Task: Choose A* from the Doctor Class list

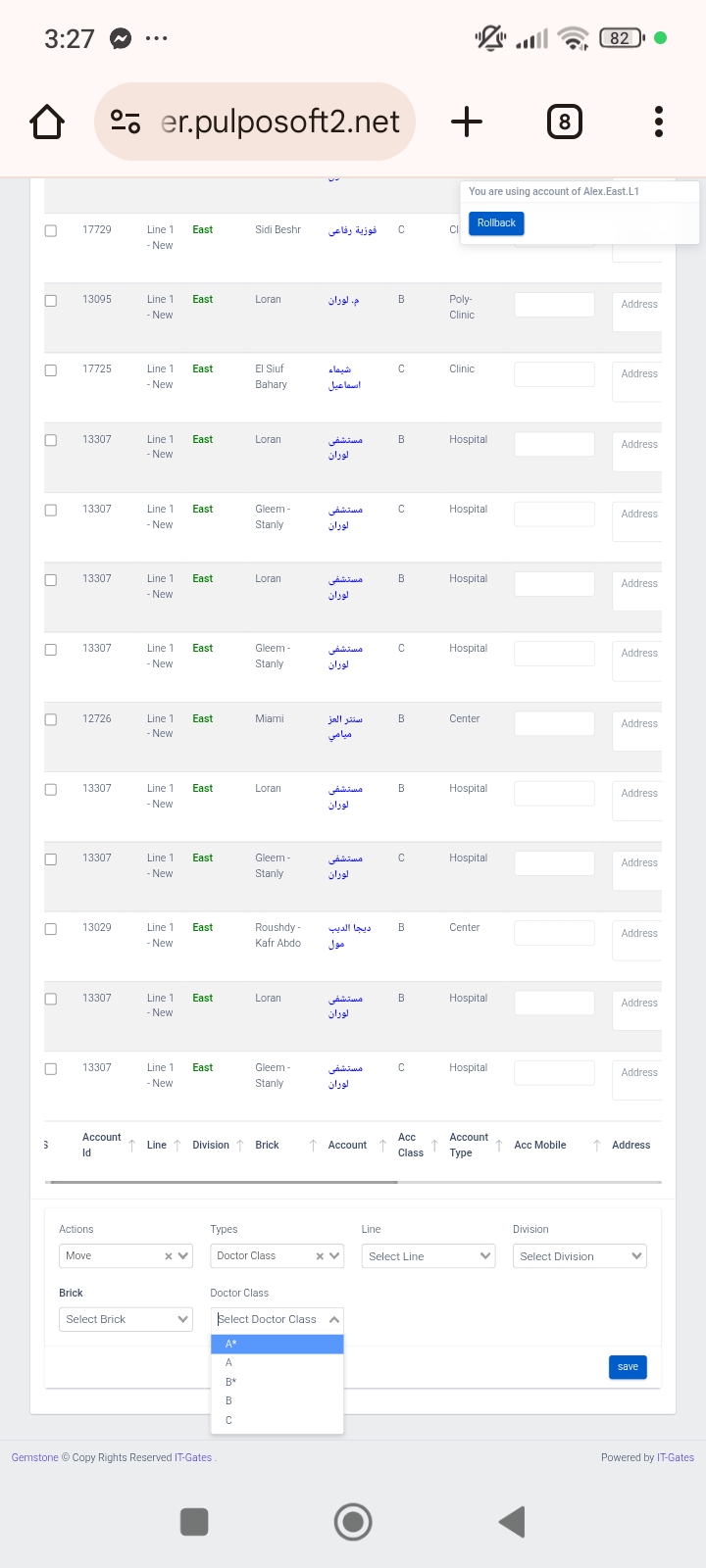Action: click(277, 1345)
